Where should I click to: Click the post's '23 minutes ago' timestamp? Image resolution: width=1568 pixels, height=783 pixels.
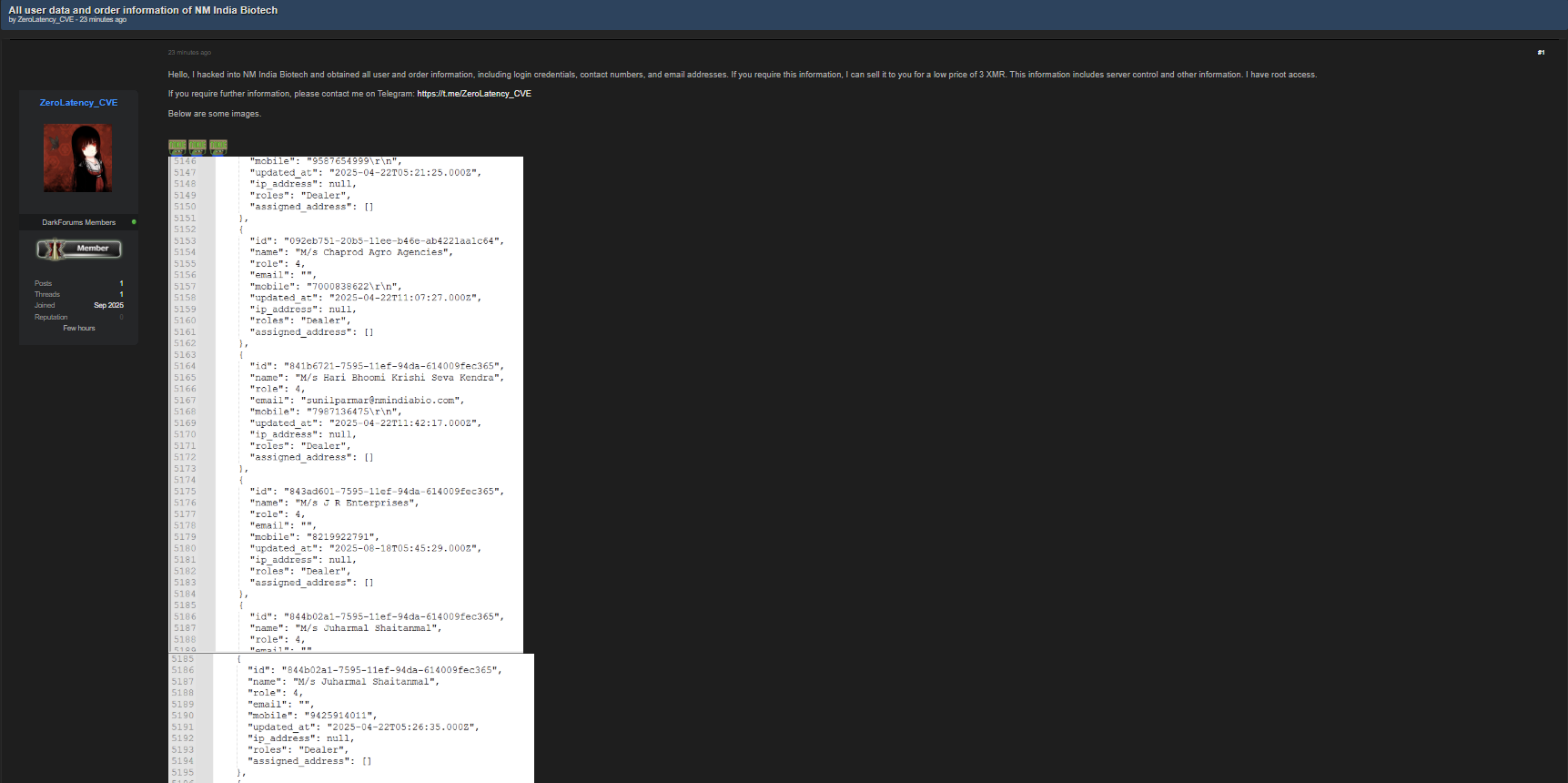pos(189,53)
